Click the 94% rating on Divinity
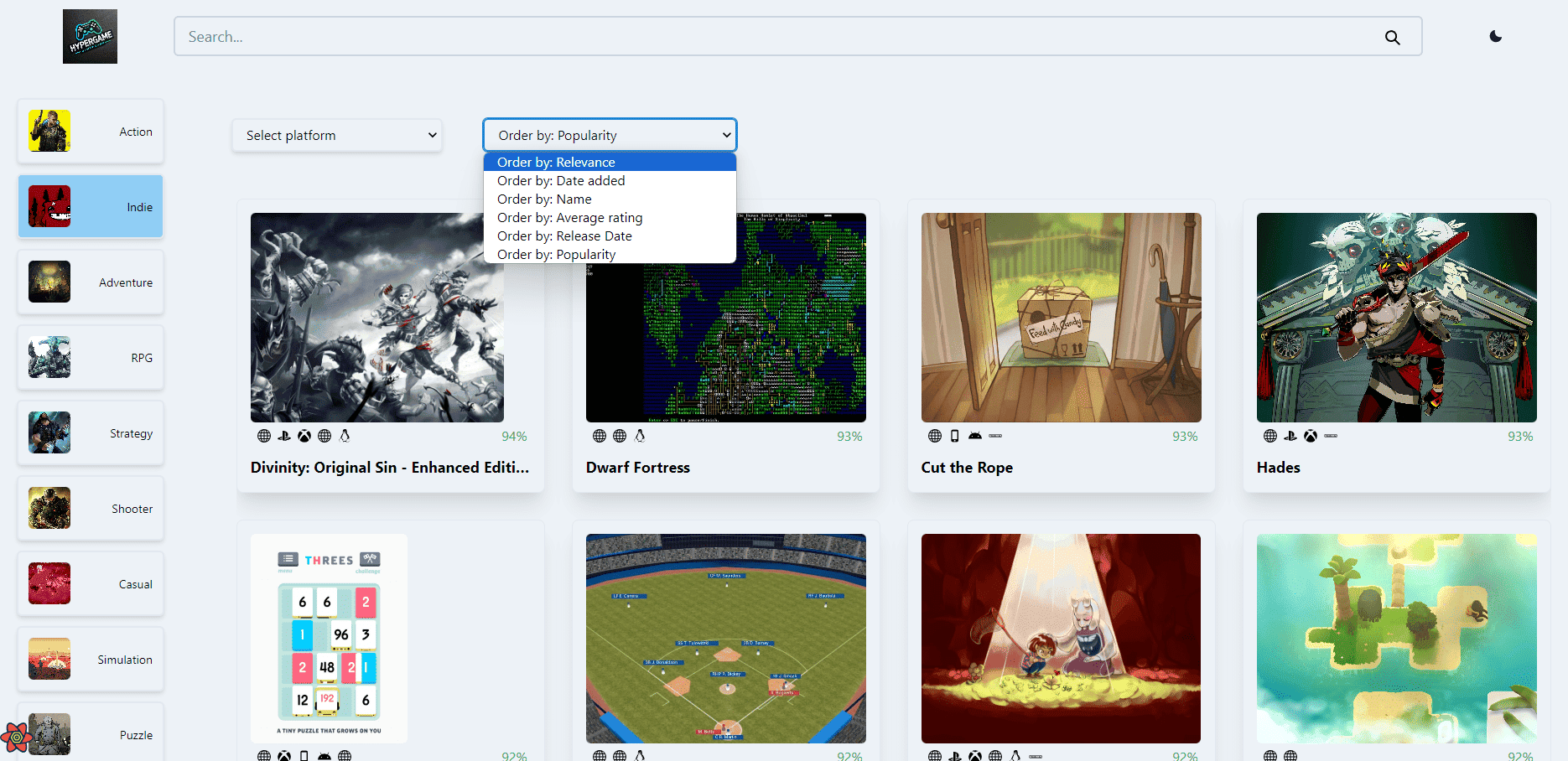This screenshot has width=1568, height=761. coord(514,436)
